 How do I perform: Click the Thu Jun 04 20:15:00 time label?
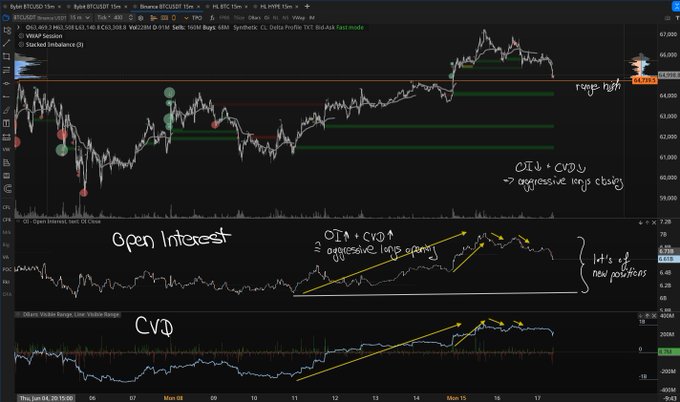point(46,398)
